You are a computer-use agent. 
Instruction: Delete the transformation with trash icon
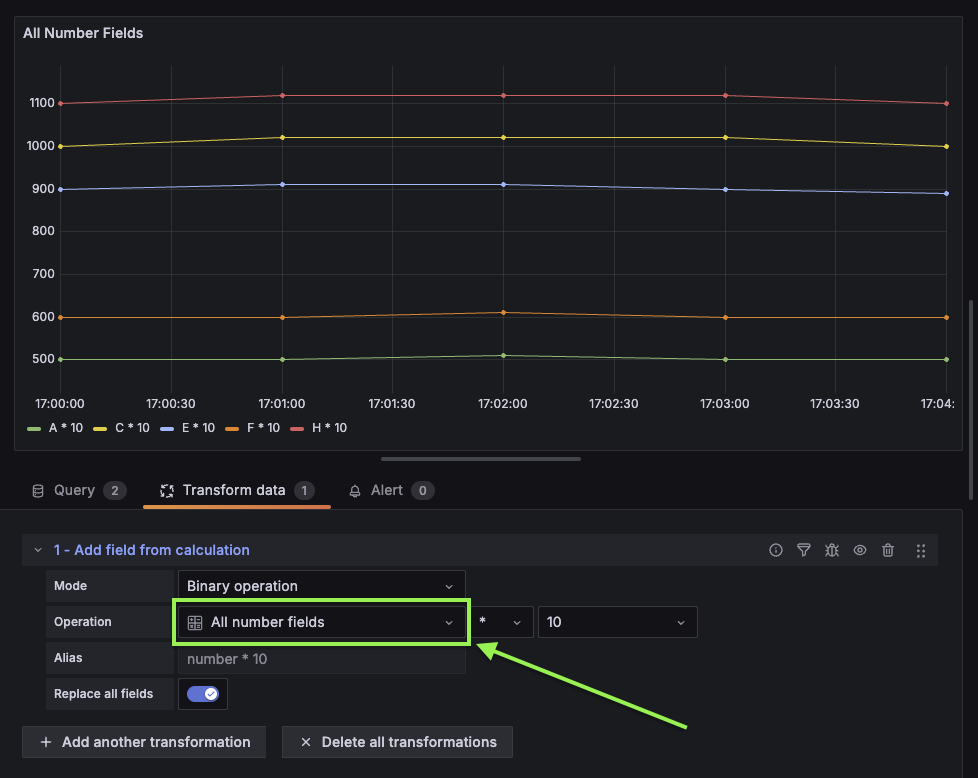(x=888, y=550)
